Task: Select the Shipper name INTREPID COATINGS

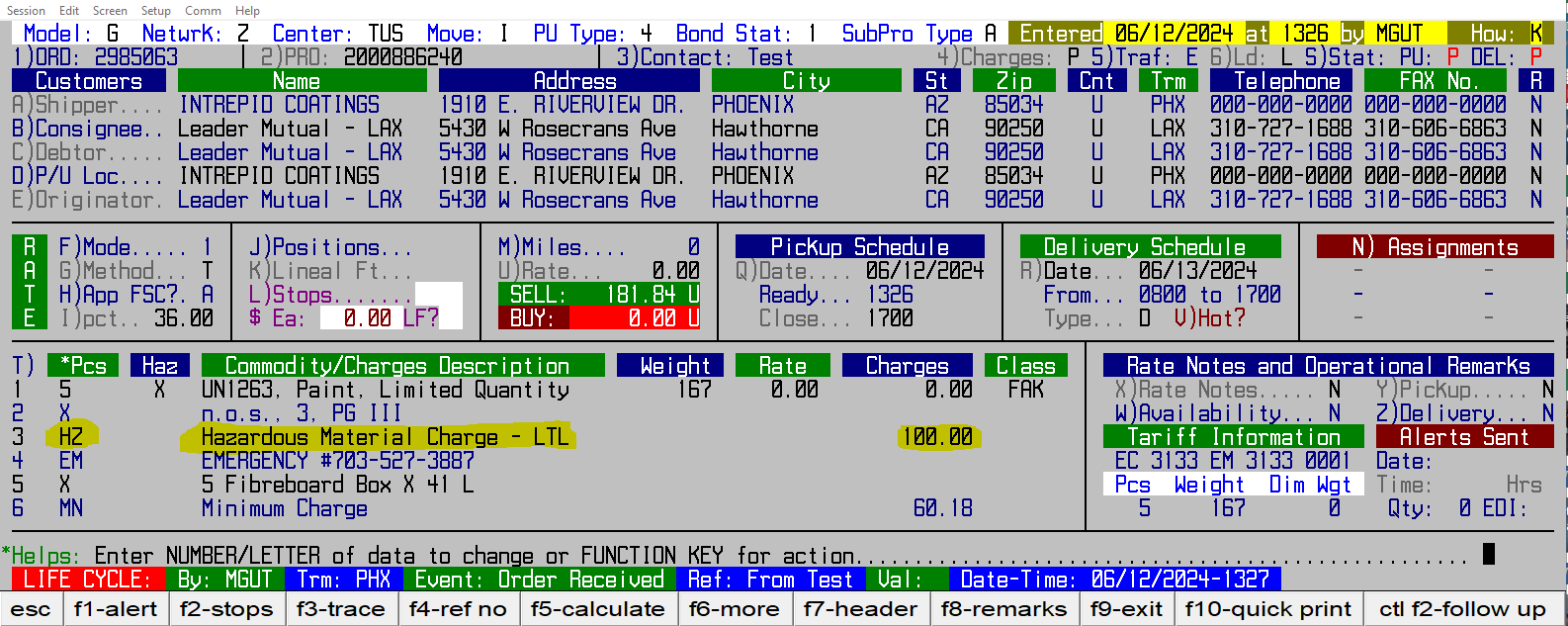Action: click(x=279, y=105)
